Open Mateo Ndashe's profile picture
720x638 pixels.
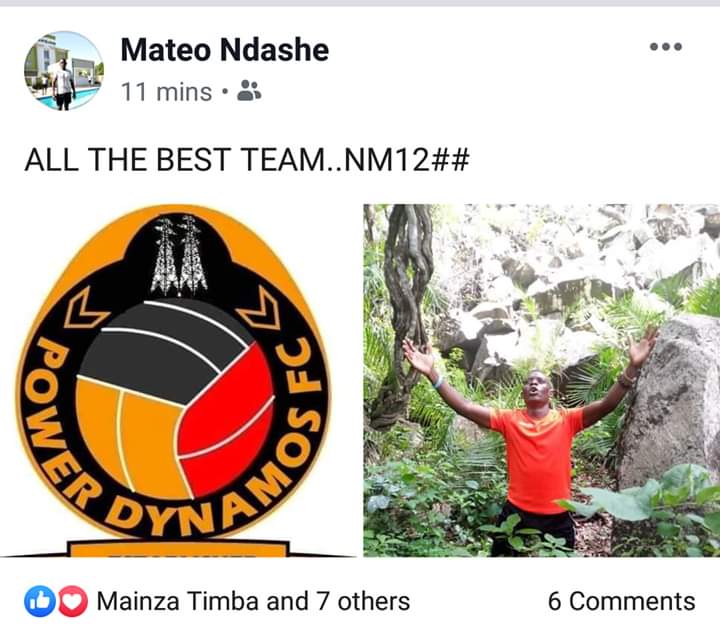64,71
